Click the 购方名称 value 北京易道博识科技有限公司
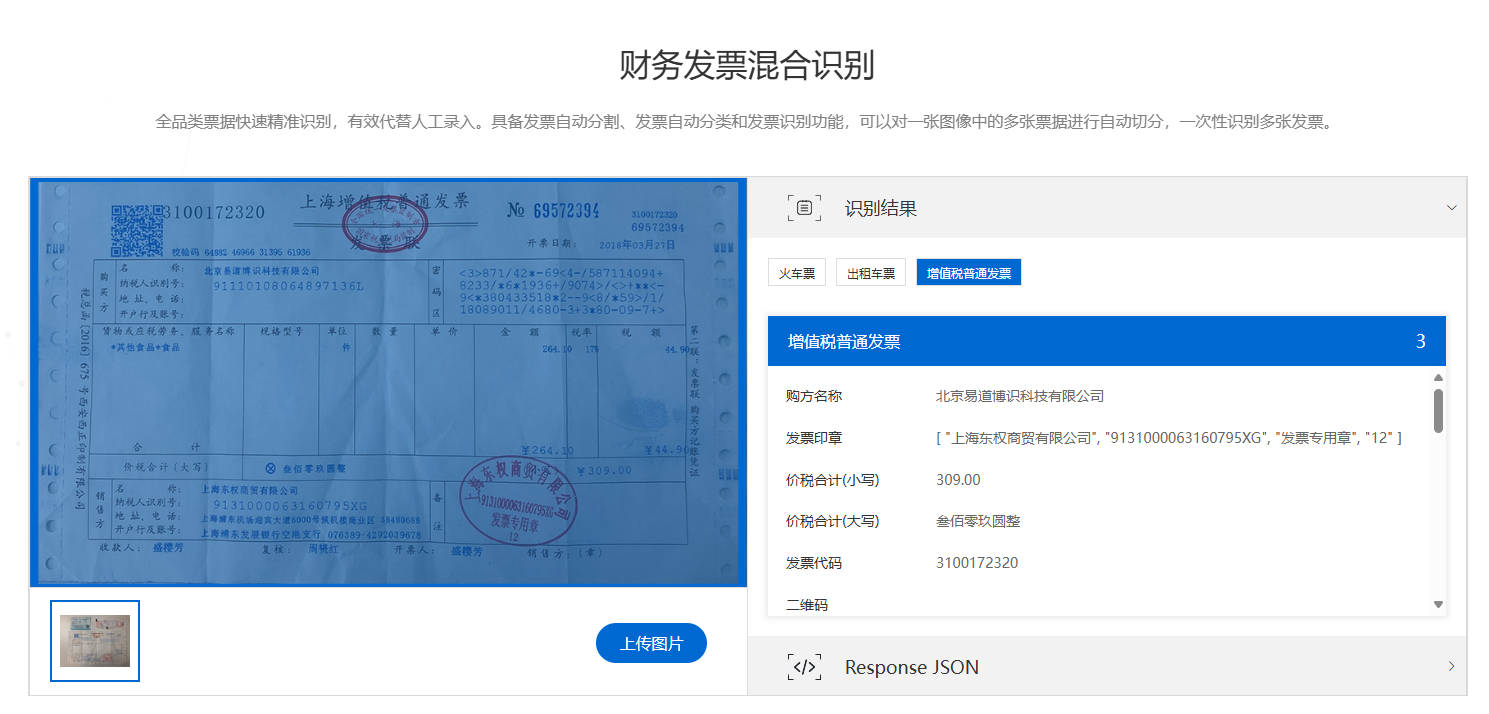This screenshot has height=714, width=1489. (x=1019, y=396)
